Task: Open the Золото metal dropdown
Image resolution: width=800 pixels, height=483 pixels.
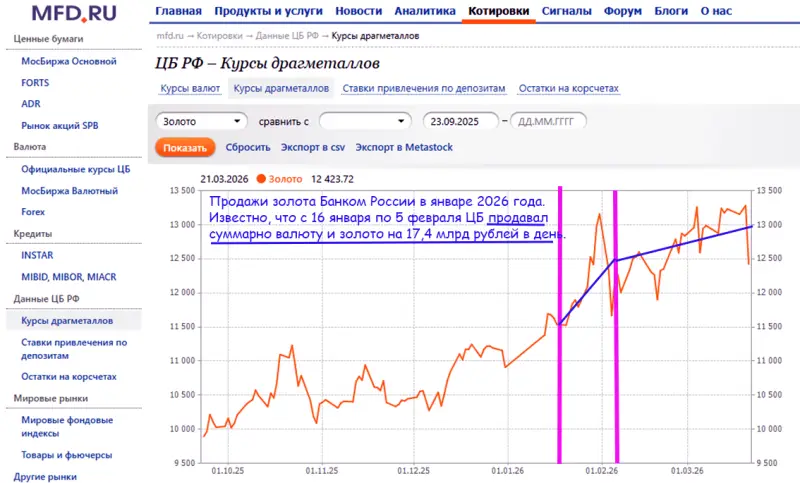Action: (x=201, y=121)
